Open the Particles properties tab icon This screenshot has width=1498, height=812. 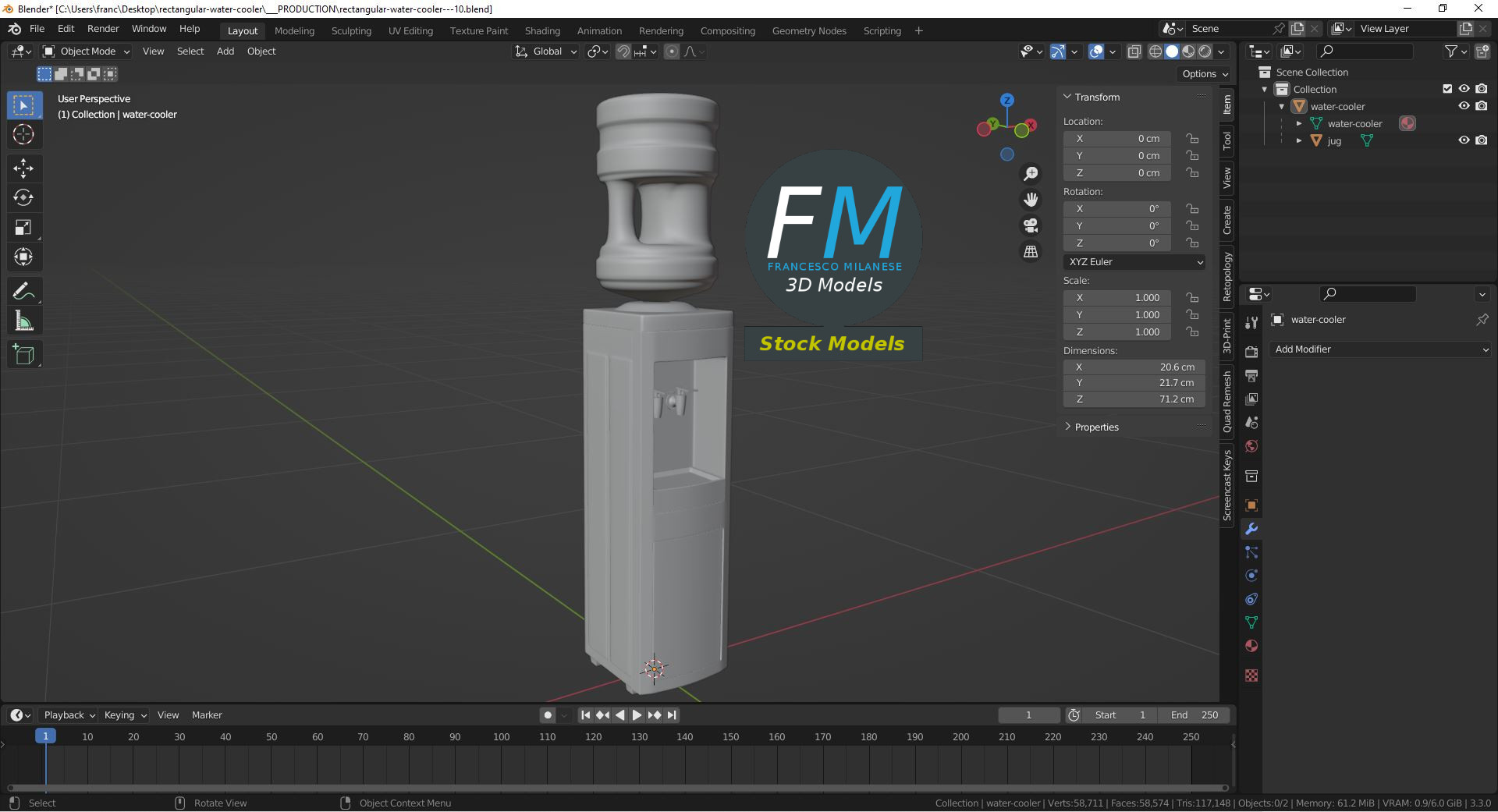pos(1251,552)
